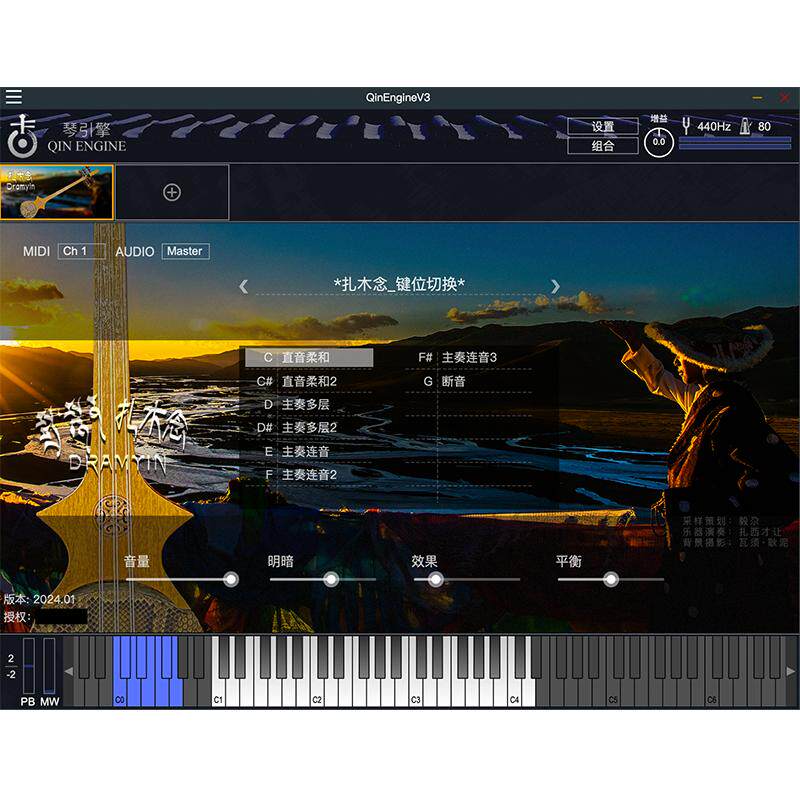Shift keyboard octave right with arrow
This screenshot has width=800, height=800.
click(791, 671)
